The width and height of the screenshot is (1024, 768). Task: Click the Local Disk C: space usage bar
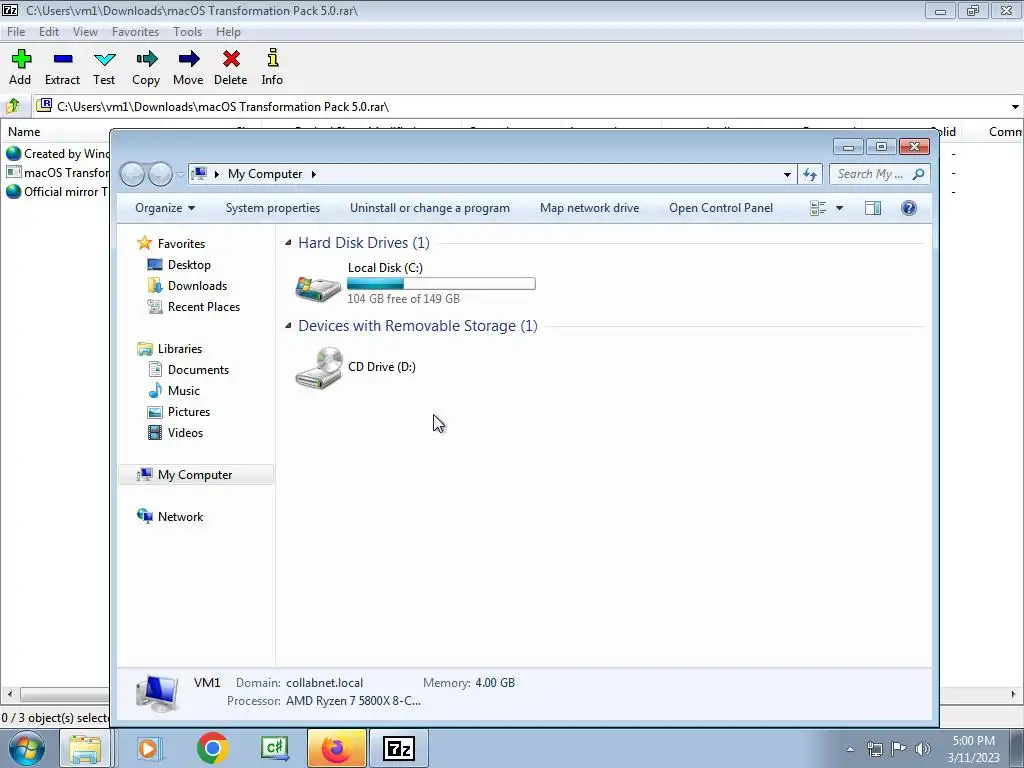tap(441, 283)
